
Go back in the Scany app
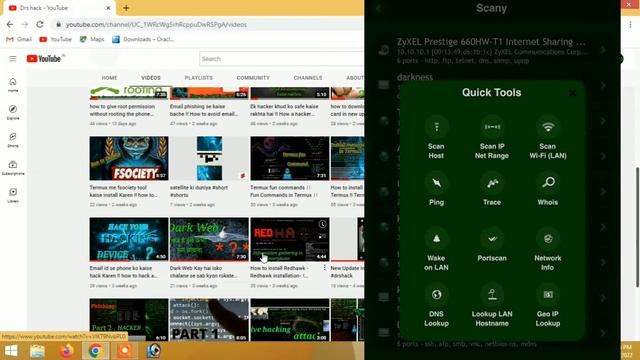point(378,8)
